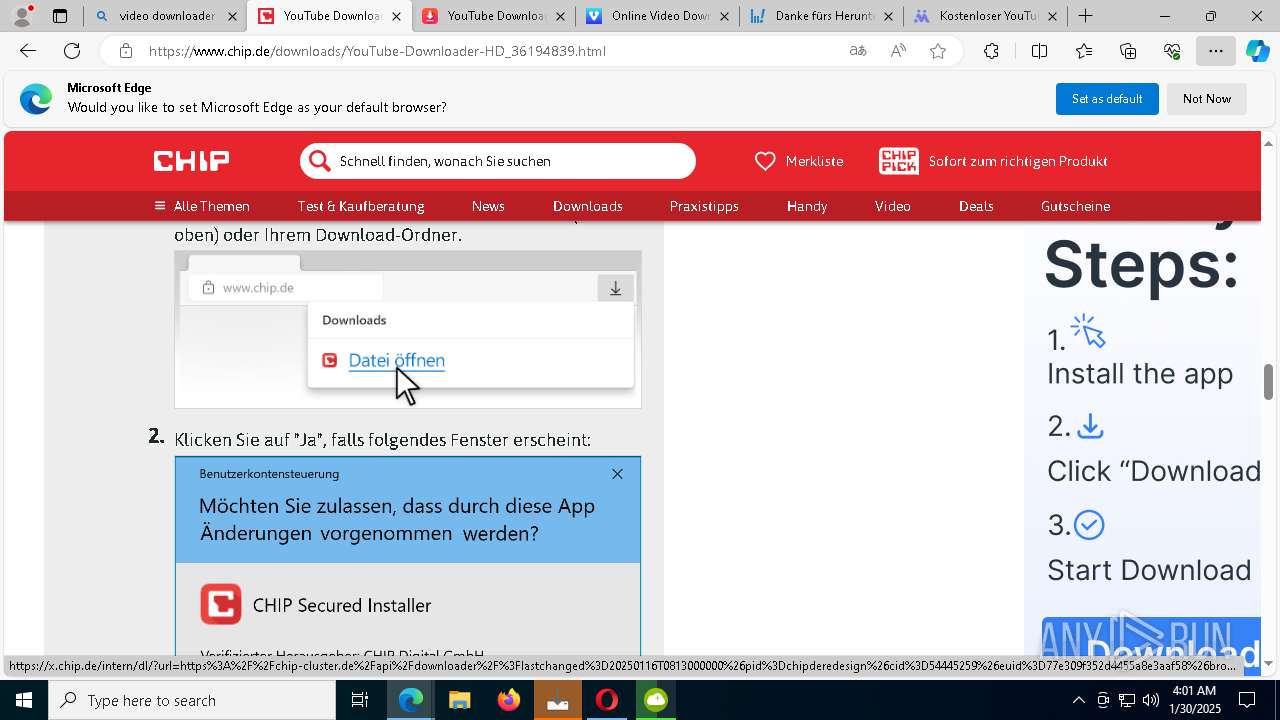The image size is (1280, 720).
Task: Dismiss with the Not Now button
Action: tap(1207, 99)
